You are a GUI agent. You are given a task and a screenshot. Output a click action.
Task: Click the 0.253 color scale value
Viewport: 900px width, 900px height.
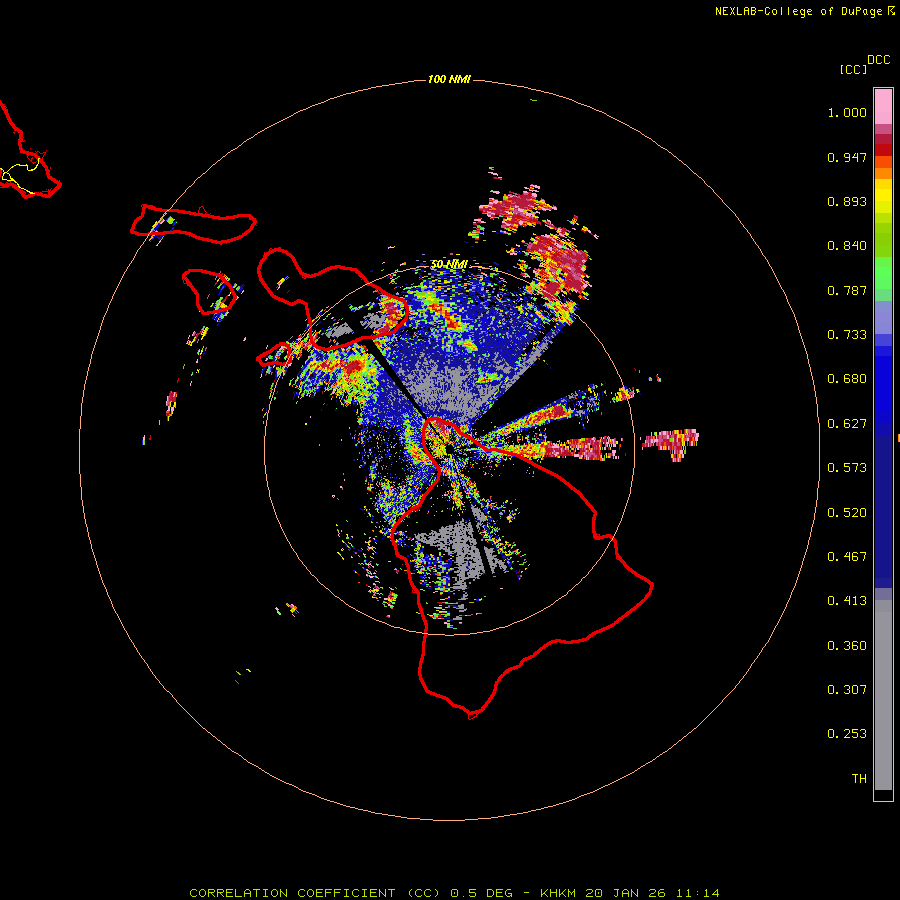point(847,734)
